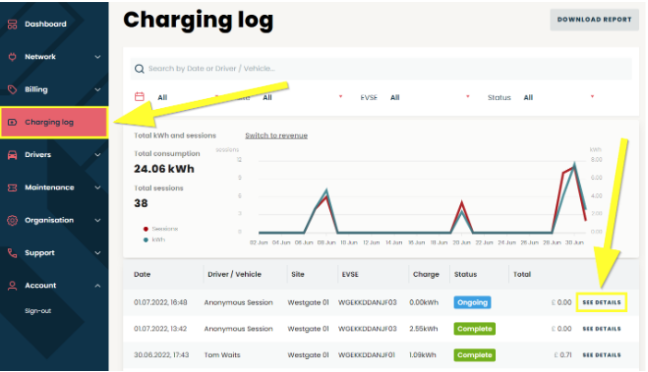Screen dimensions: 648x372
Task: Click the Network plug icon
Action: click(12, 57)
